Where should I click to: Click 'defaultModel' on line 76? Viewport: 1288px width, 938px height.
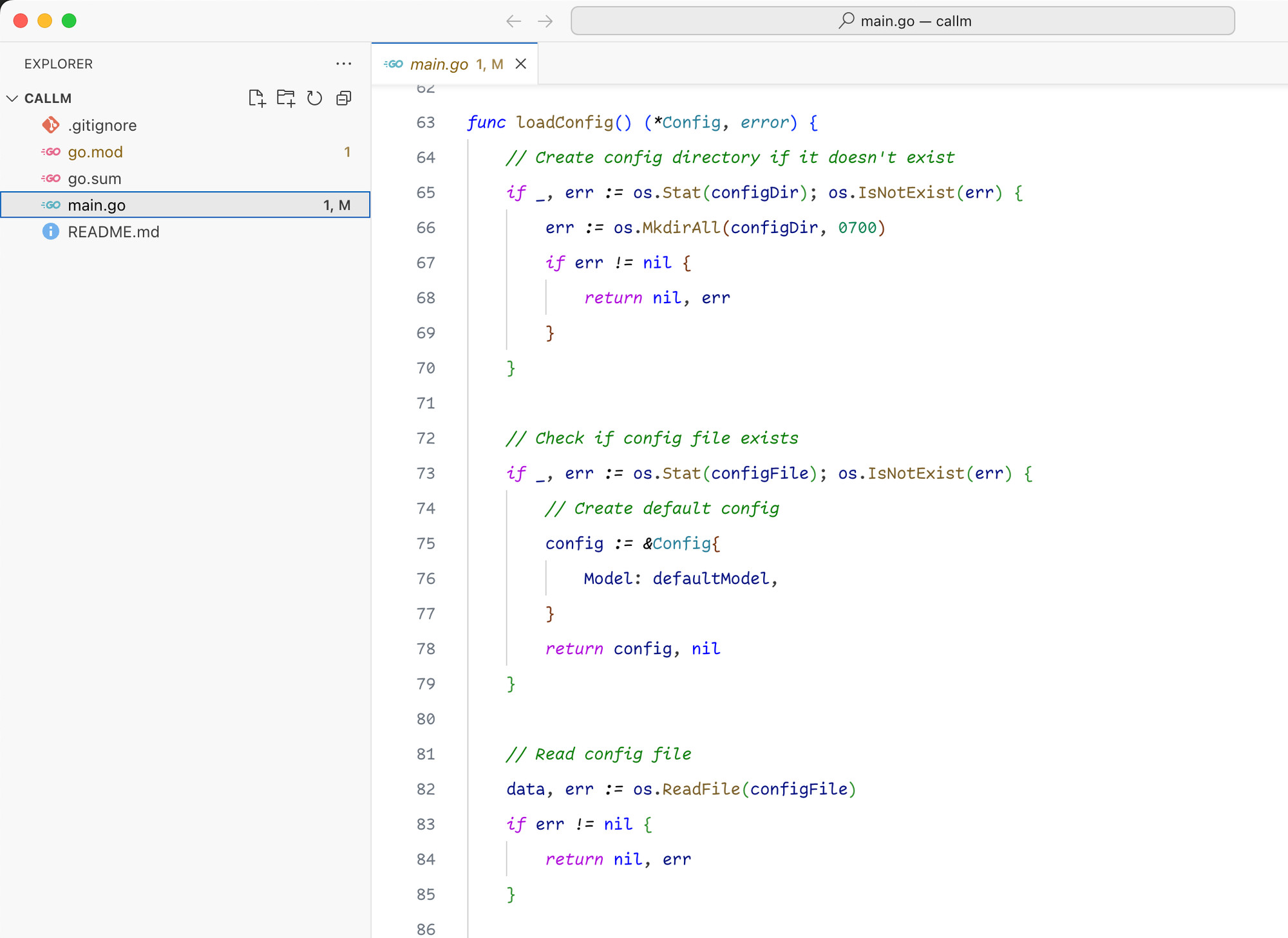pos(711,578)
